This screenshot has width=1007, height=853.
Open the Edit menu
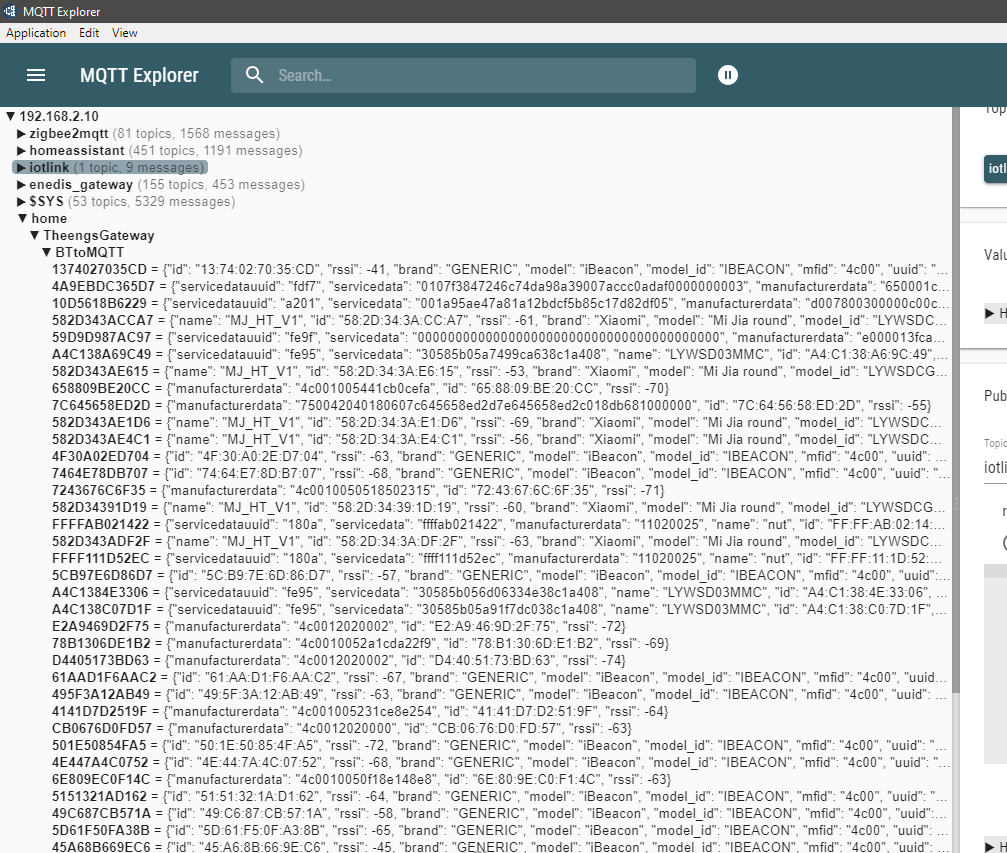coord(89,33)
